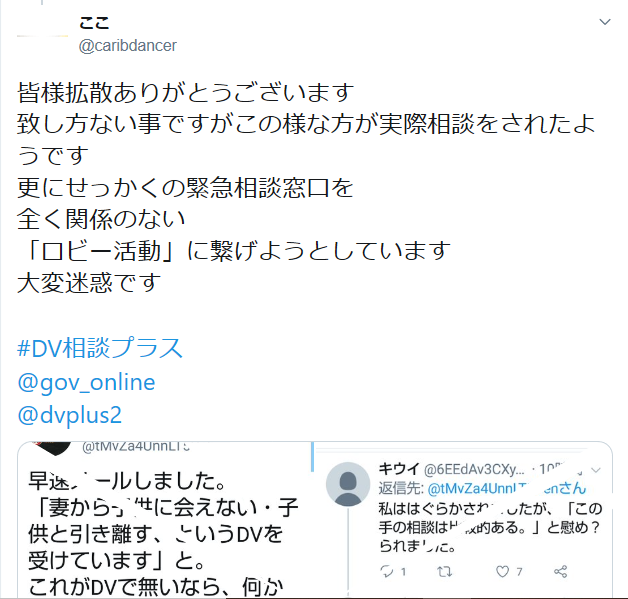Visit the @gov_online mention

click(86, 382)
